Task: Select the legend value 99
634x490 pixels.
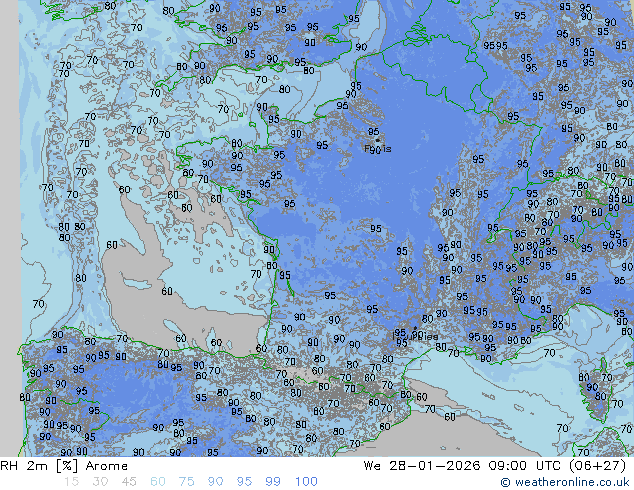Action: tap(273, 482)
